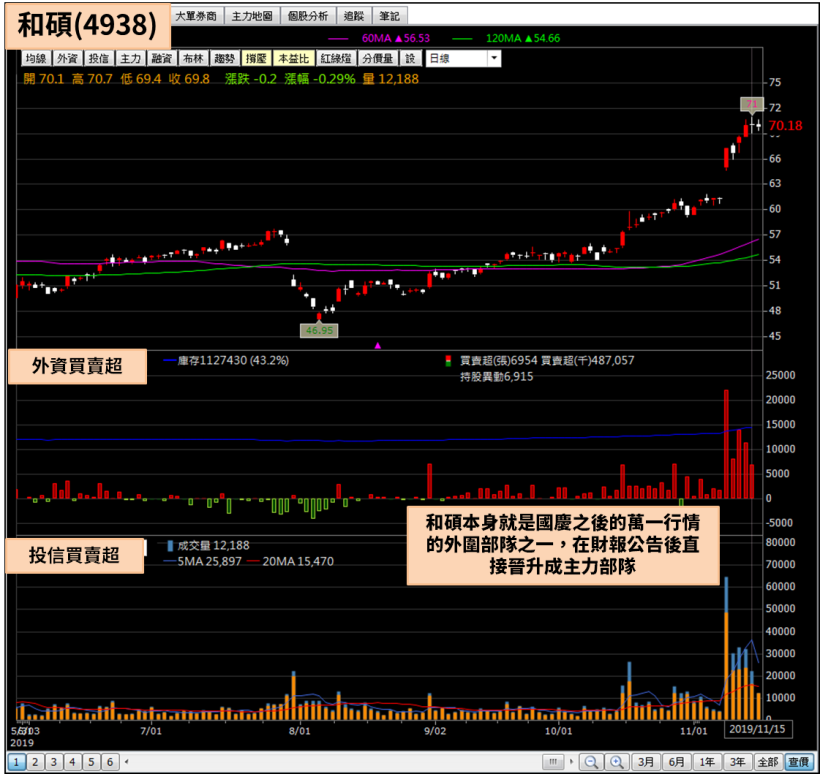
Task: Toggle the 分價量 volume-by-price indicator
Action: (x=378, y=58)
